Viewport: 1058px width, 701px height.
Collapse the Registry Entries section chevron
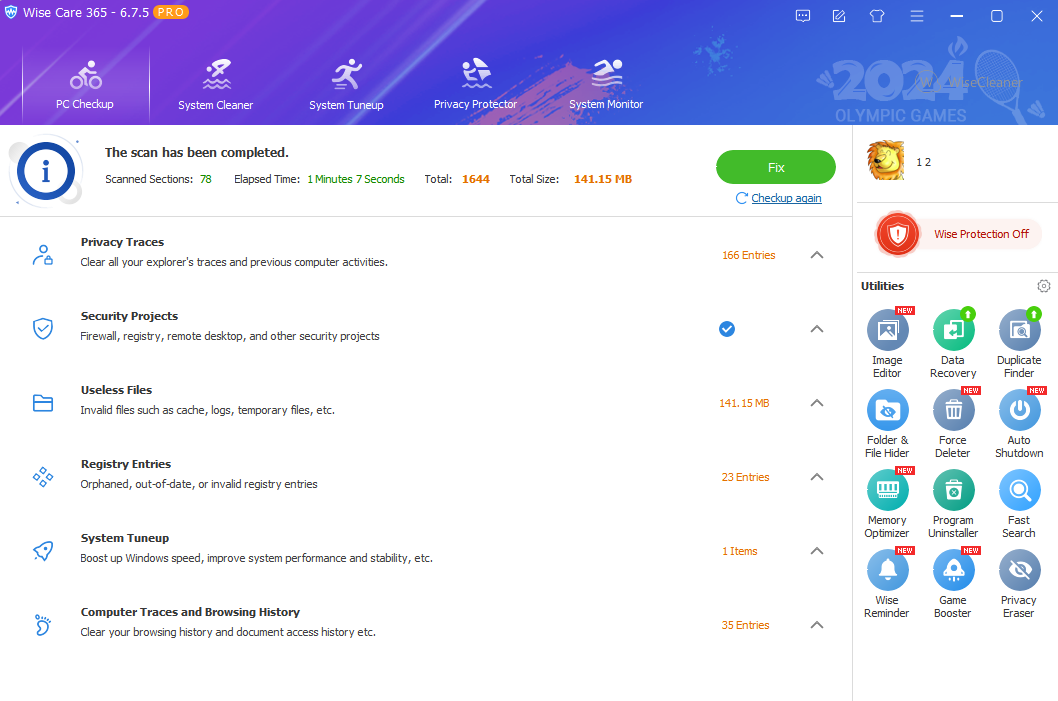pos(816,477)
